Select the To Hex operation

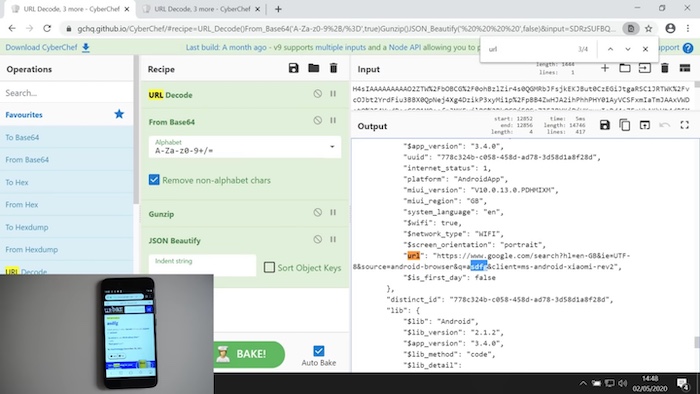point(67,182)
